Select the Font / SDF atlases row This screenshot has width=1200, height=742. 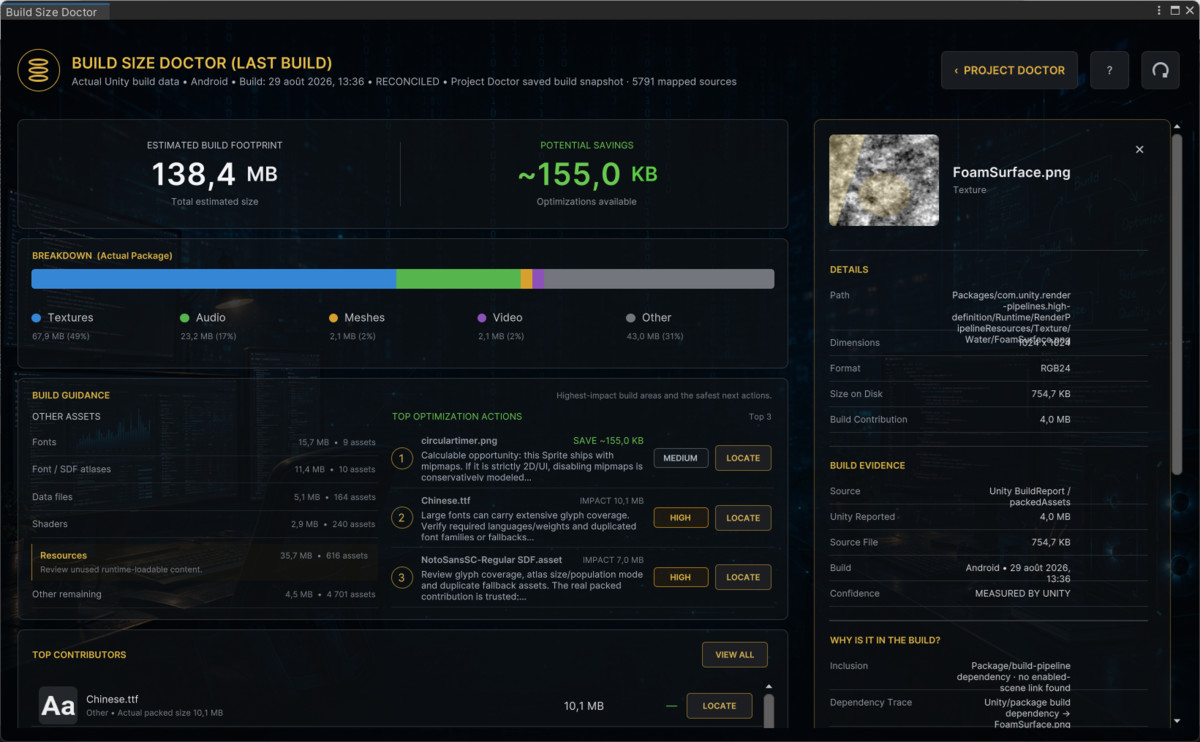click(x=204, y=469)
